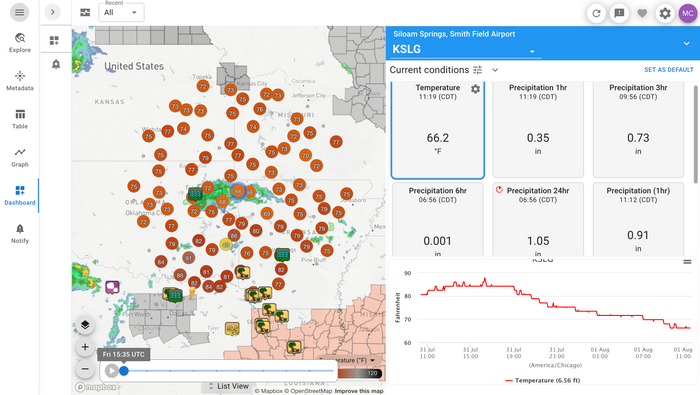Screen dimensions: 700x395
Task: Click the 86 station marker mid-map
Action: click(x=234, y=236)
